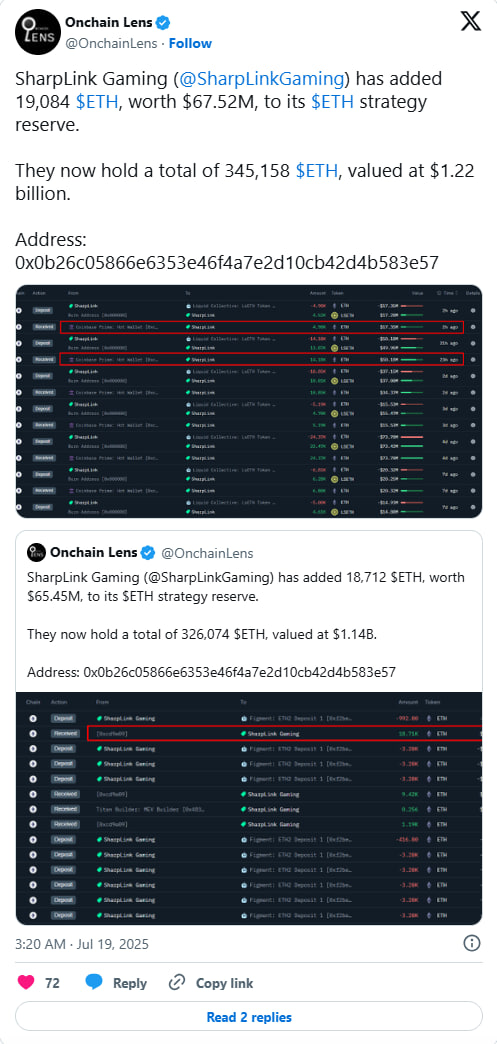This screenshot has height=1044, width=497.
Task: Follow the OnchainLens account
Action: click(190, 43)
